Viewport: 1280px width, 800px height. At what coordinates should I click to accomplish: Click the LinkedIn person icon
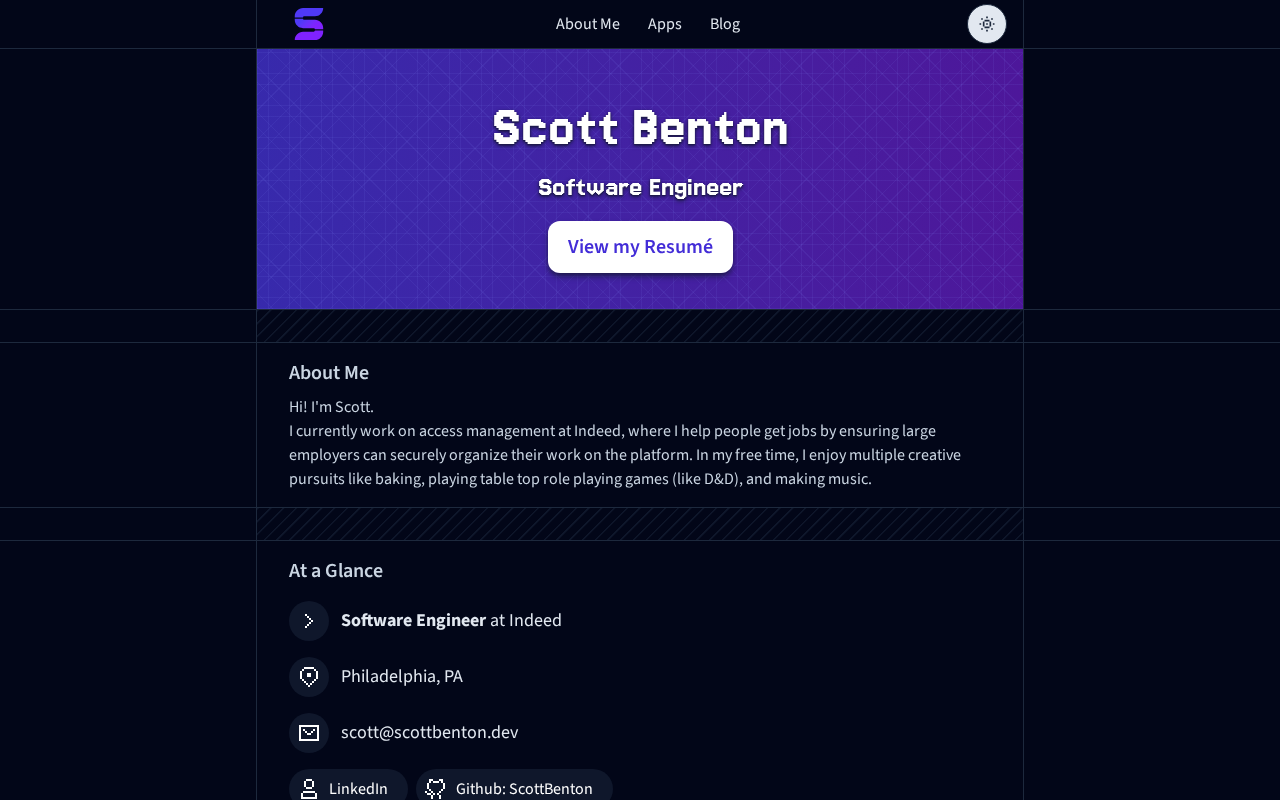point(309,789)
